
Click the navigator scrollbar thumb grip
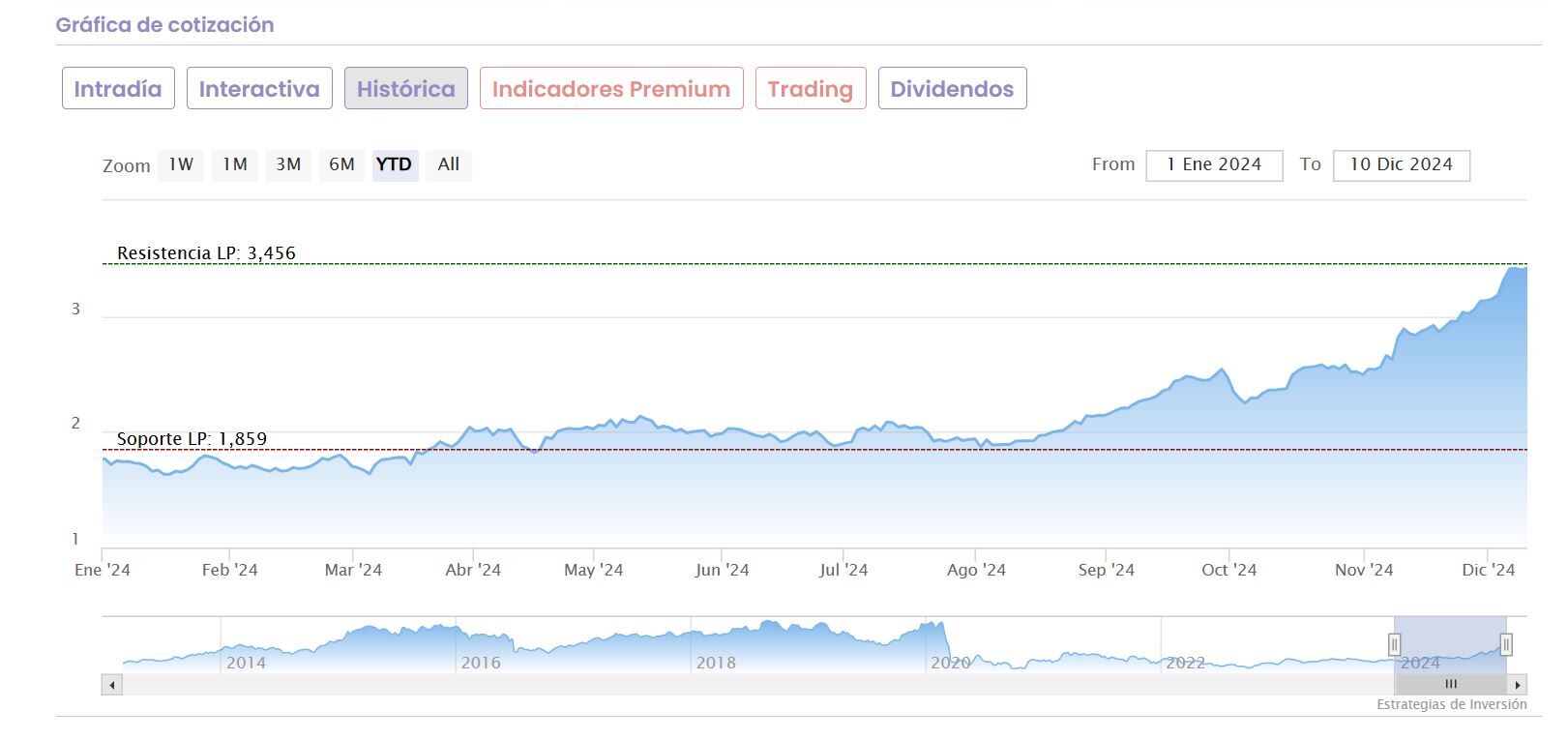pos(1450,685)
